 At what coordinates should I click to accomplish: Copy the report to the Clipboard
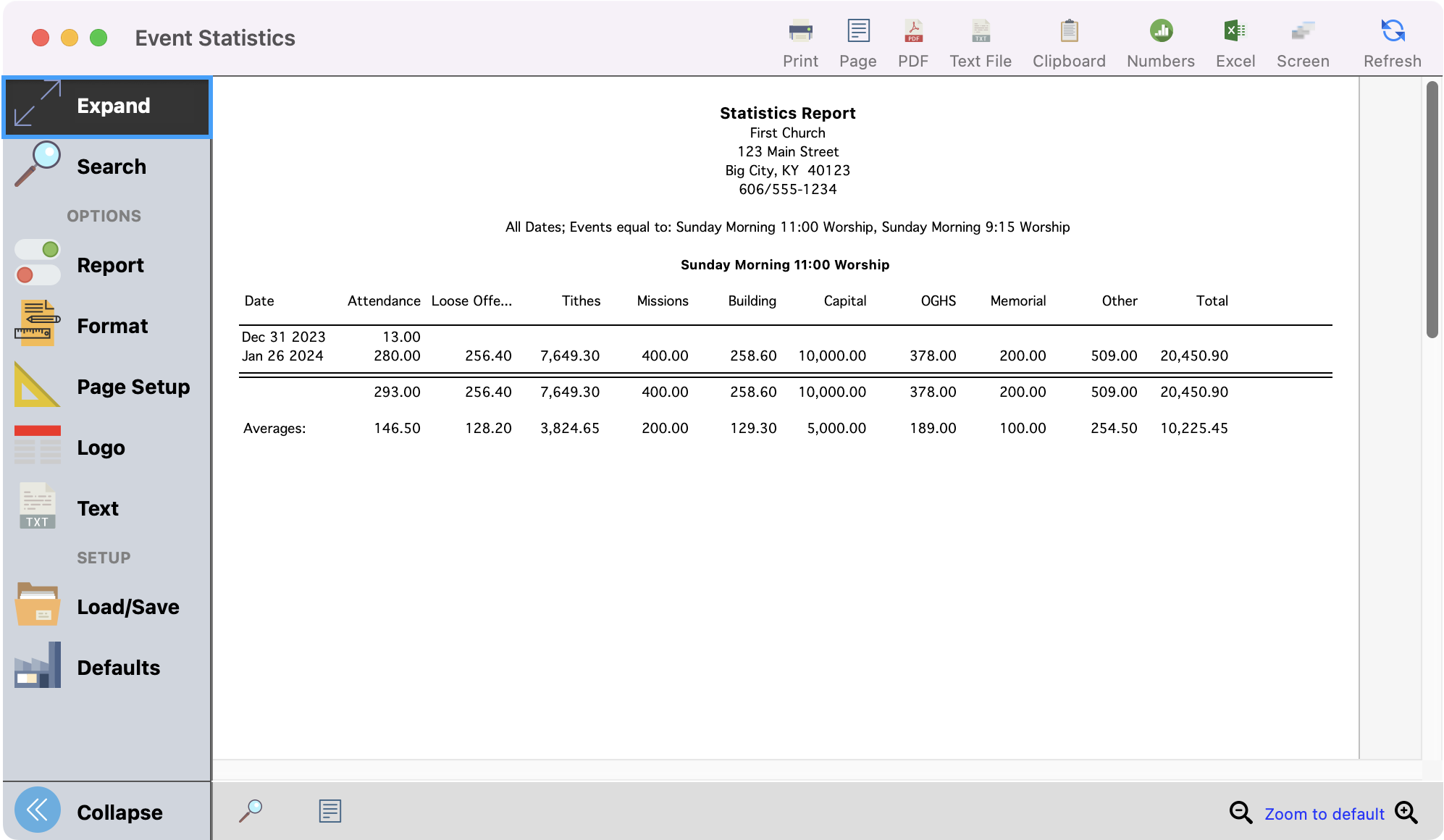pyautogui.click(x=1068, y=42)
